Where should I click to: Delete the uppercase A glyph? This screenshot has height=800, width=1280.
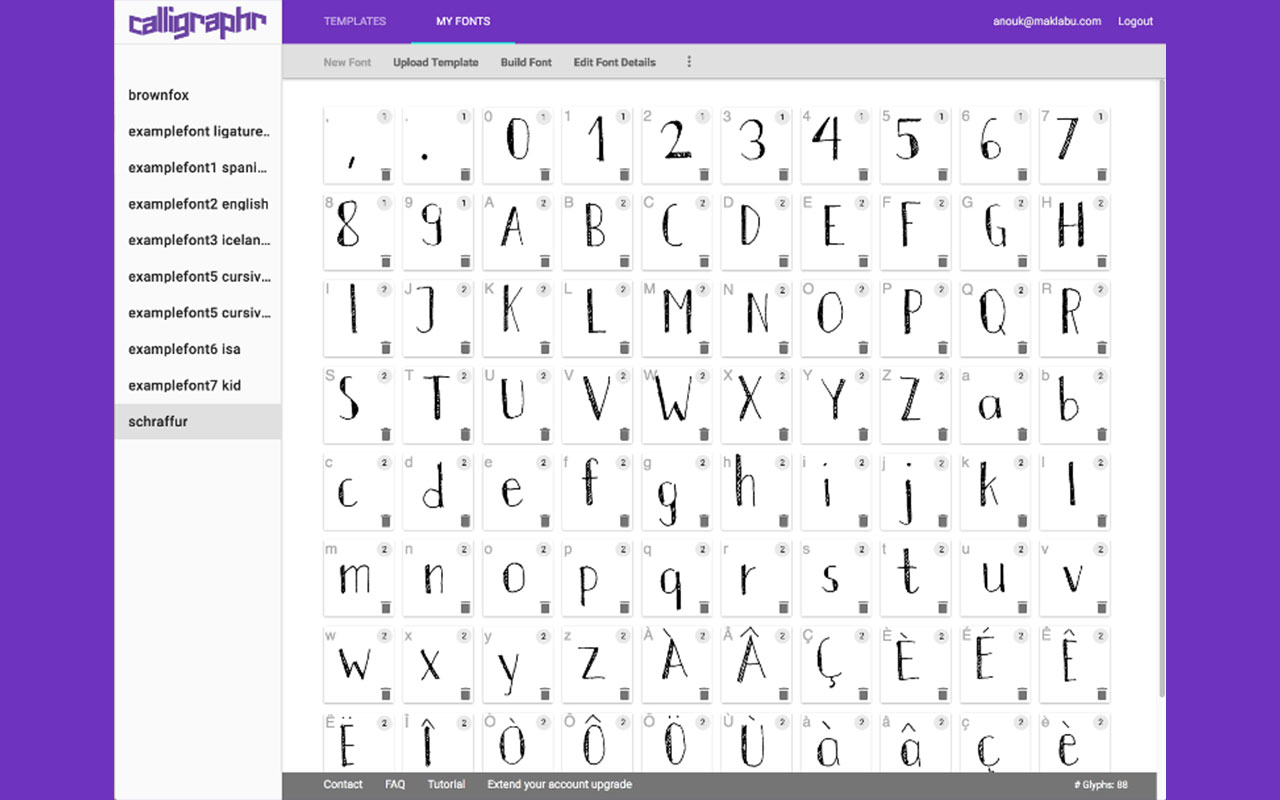[x=545, y=260]
